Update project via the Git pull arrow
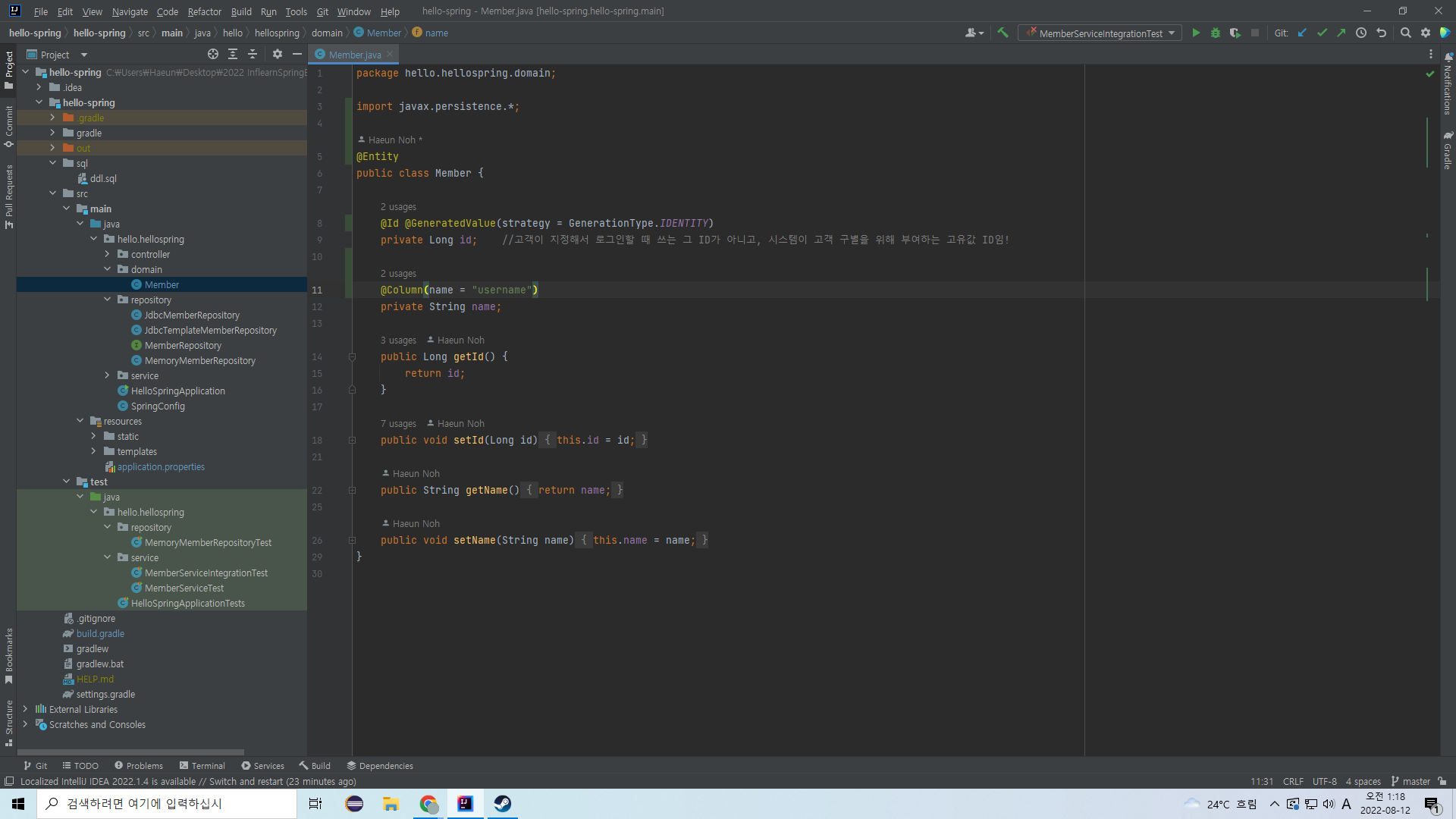Image resolution: width=1456 pixels, height=819 pixels. point(1302,33)
